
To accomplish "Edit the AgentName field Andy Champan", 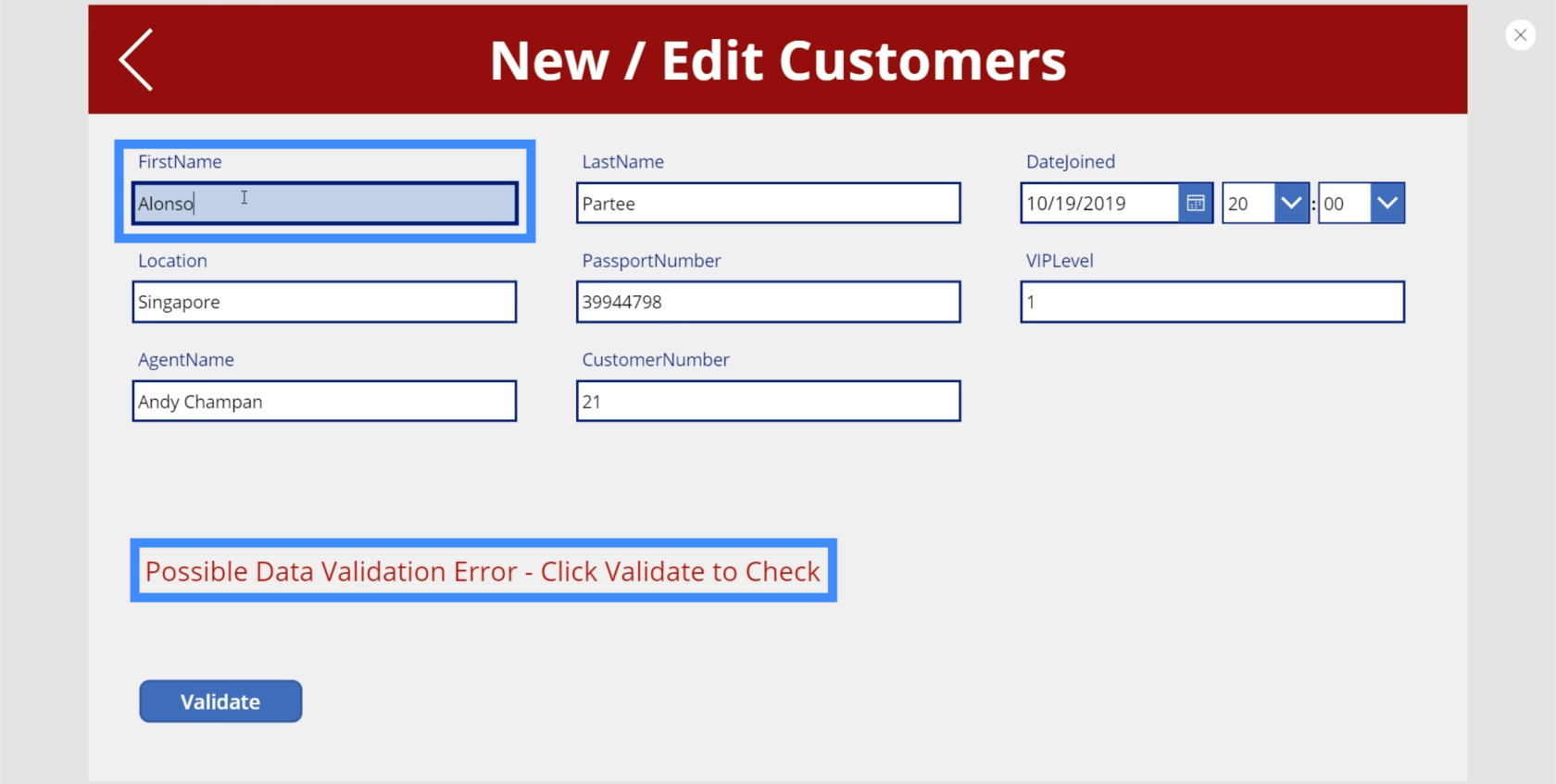I will 324,401.
